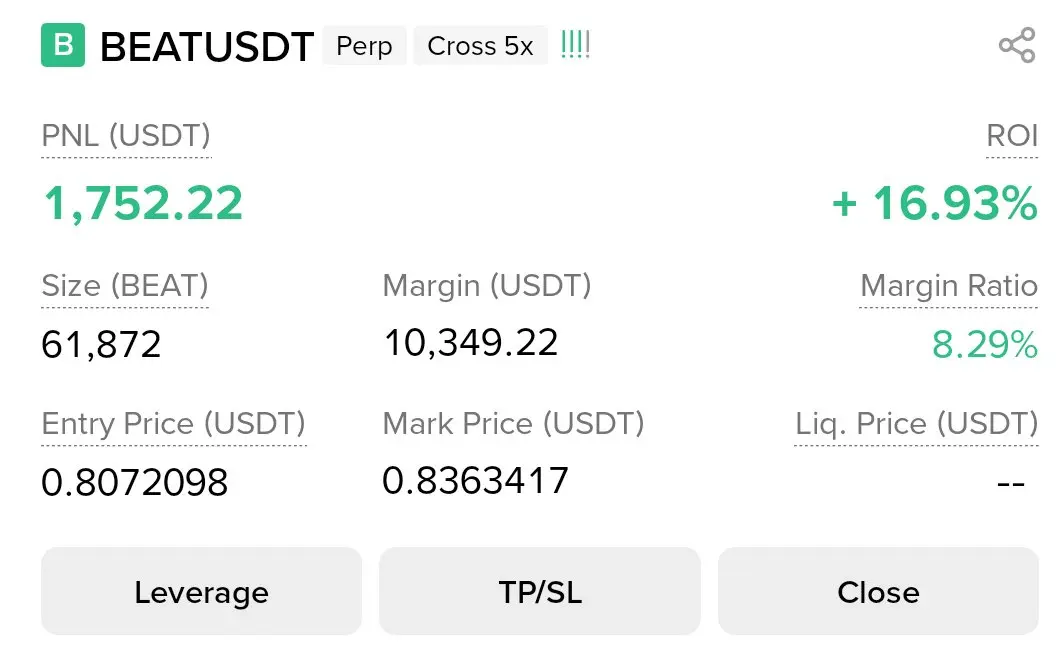The height and width of the screenshot is (667, 1063).
Task: Click the green signal bars indicator
Action: (x=575, y=45)
